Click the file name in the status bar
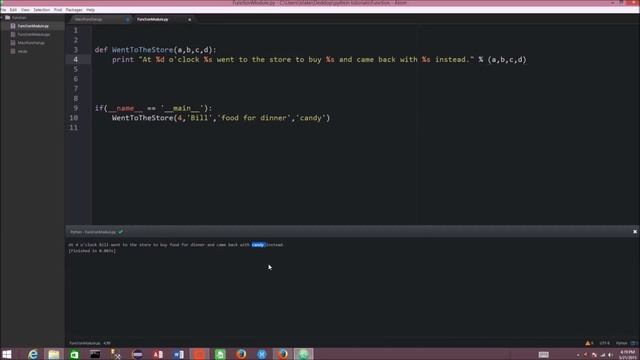Screen dimensions: 640x360 [84, 343]
